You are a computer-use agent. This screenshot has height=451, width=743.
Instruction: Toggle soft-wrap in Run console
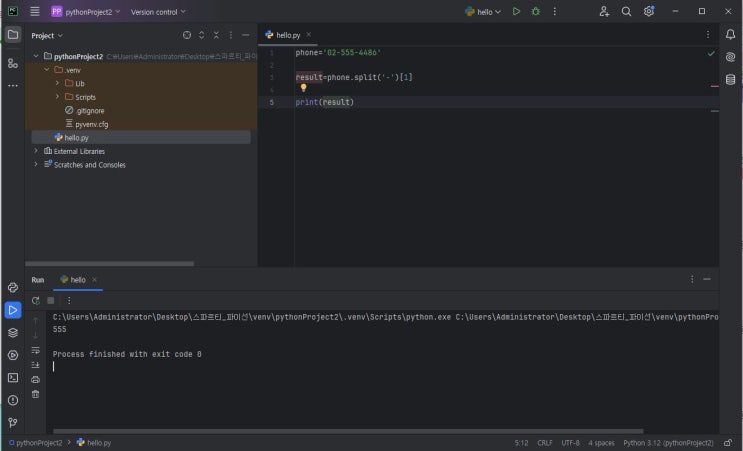(36, 350)
